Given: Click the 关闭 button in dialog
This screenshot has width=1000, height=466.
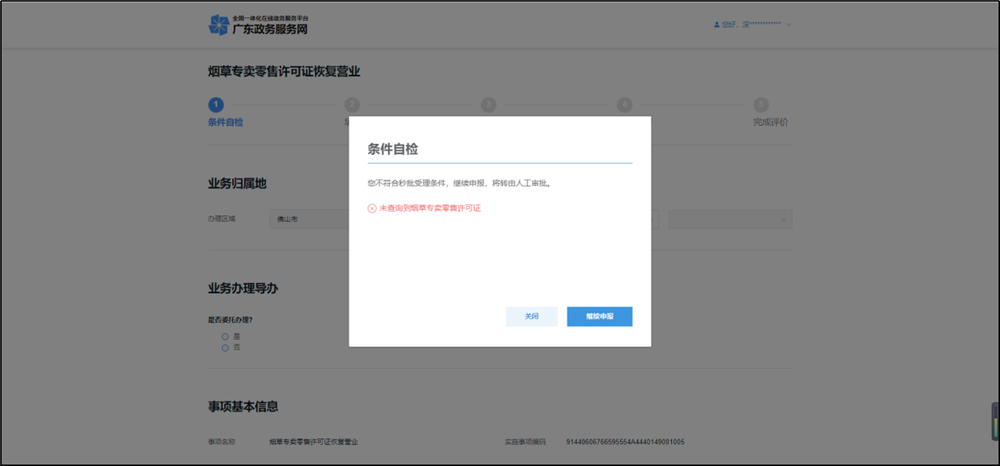Looking at the screenshot, I should coord(531,316).
